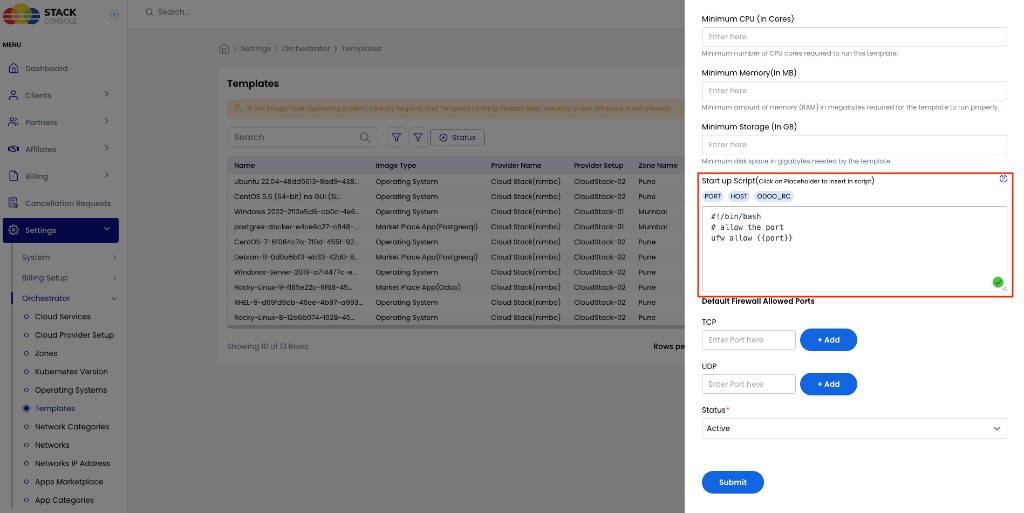1024x513 pixels.
Task: Select the Templates radio bullet in the sidebar
Action: [26, 409]
